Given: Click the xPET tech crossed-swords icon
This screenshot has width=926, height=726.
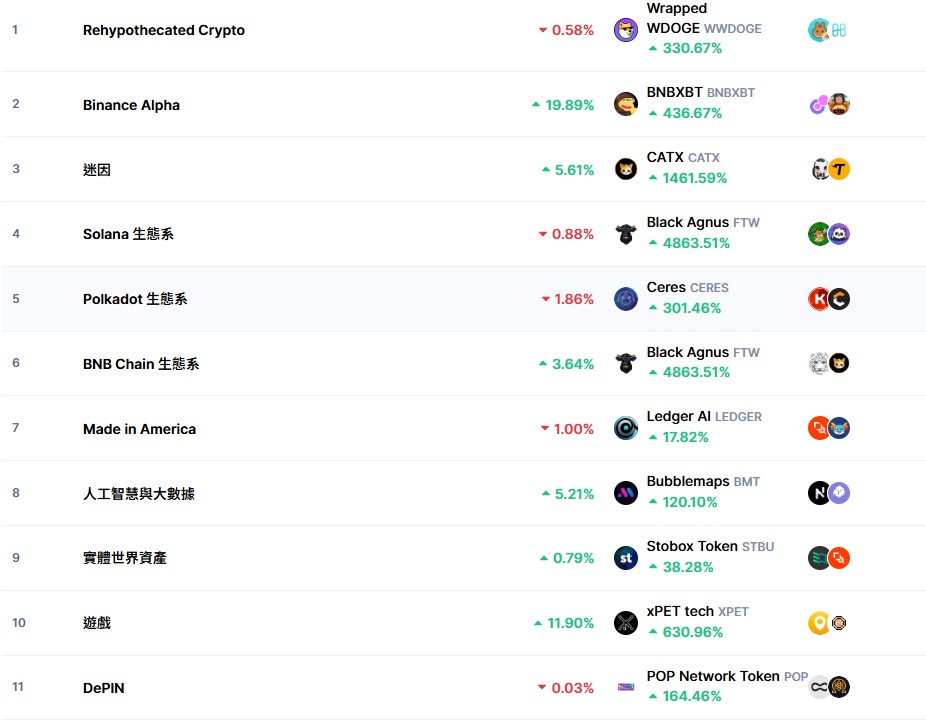Looking at the screenshot, I should point(625,623).
